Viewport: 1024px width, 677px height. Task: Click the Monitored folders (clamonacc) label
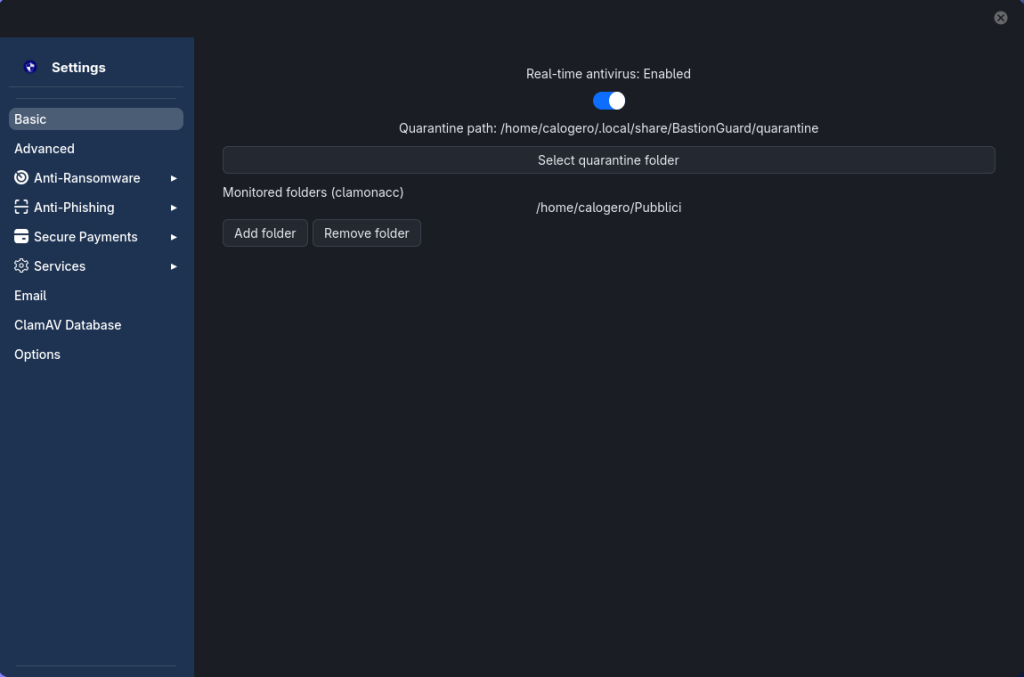click(x=313, y=192)
